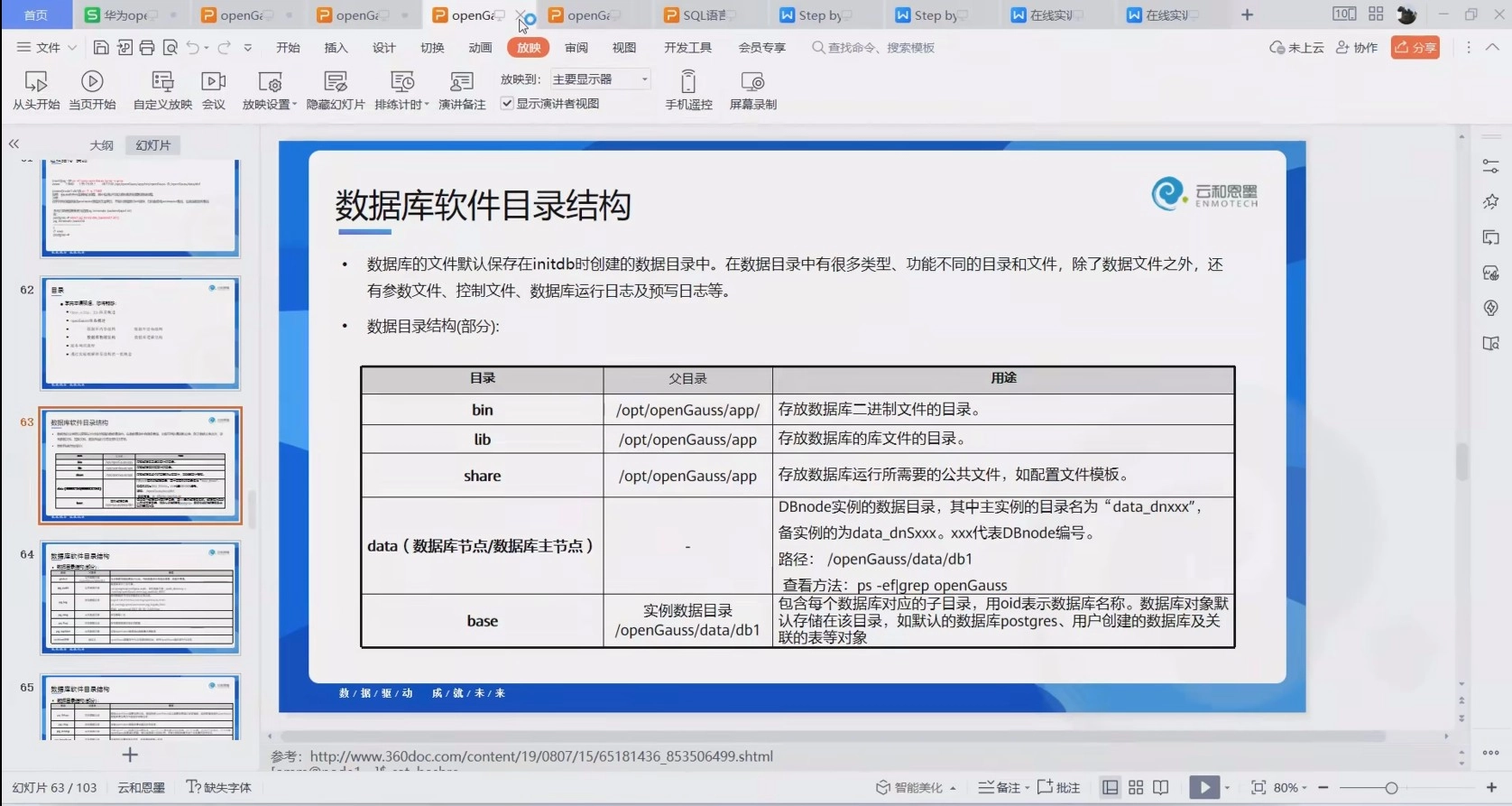The height and width of the screenshot is (806, 1512).
Task: Click the star icon in right sidebar
Action: point(1490,201)
